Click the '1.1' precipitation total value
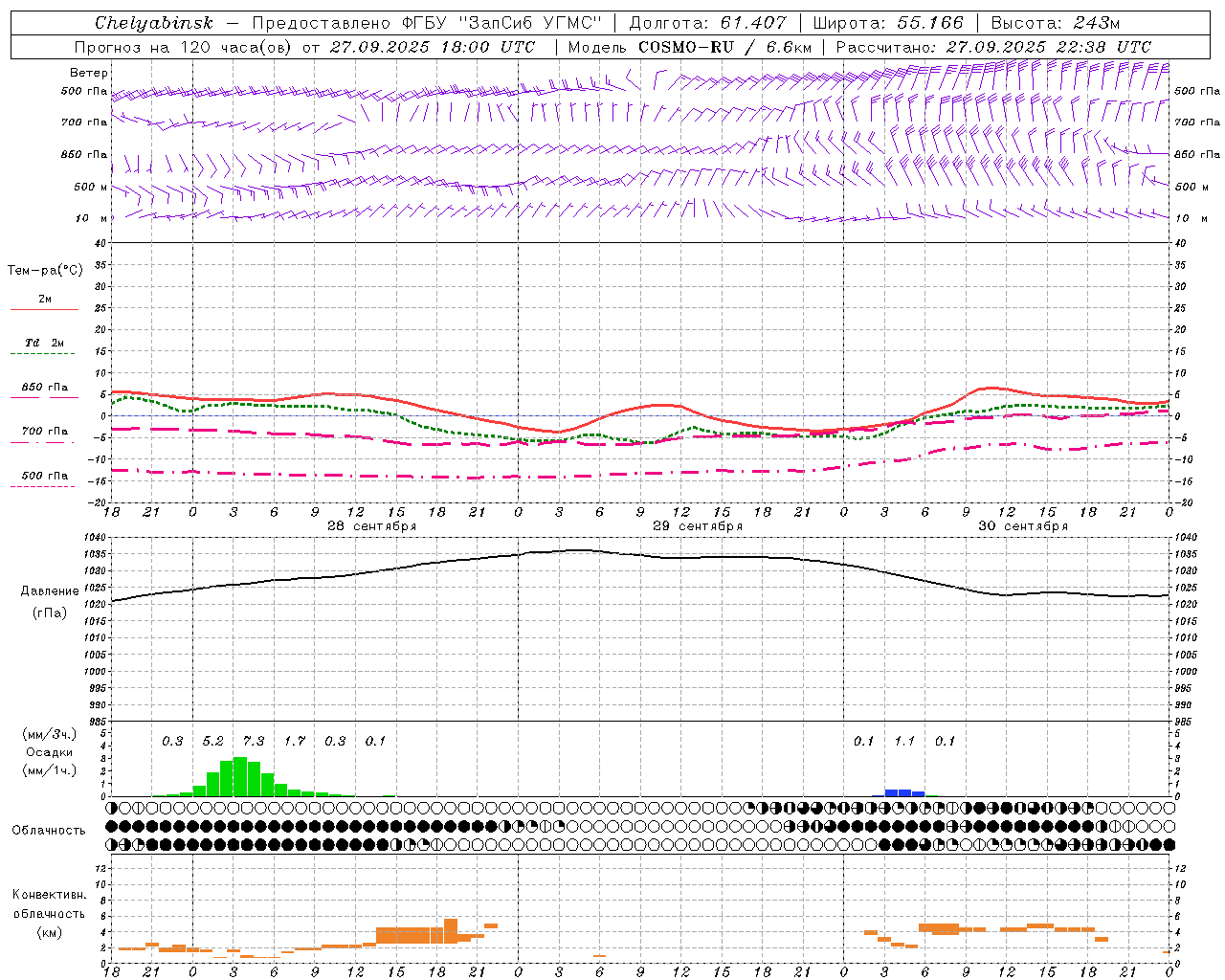The width and height of the screenshot is (1225, 980). 904,741
